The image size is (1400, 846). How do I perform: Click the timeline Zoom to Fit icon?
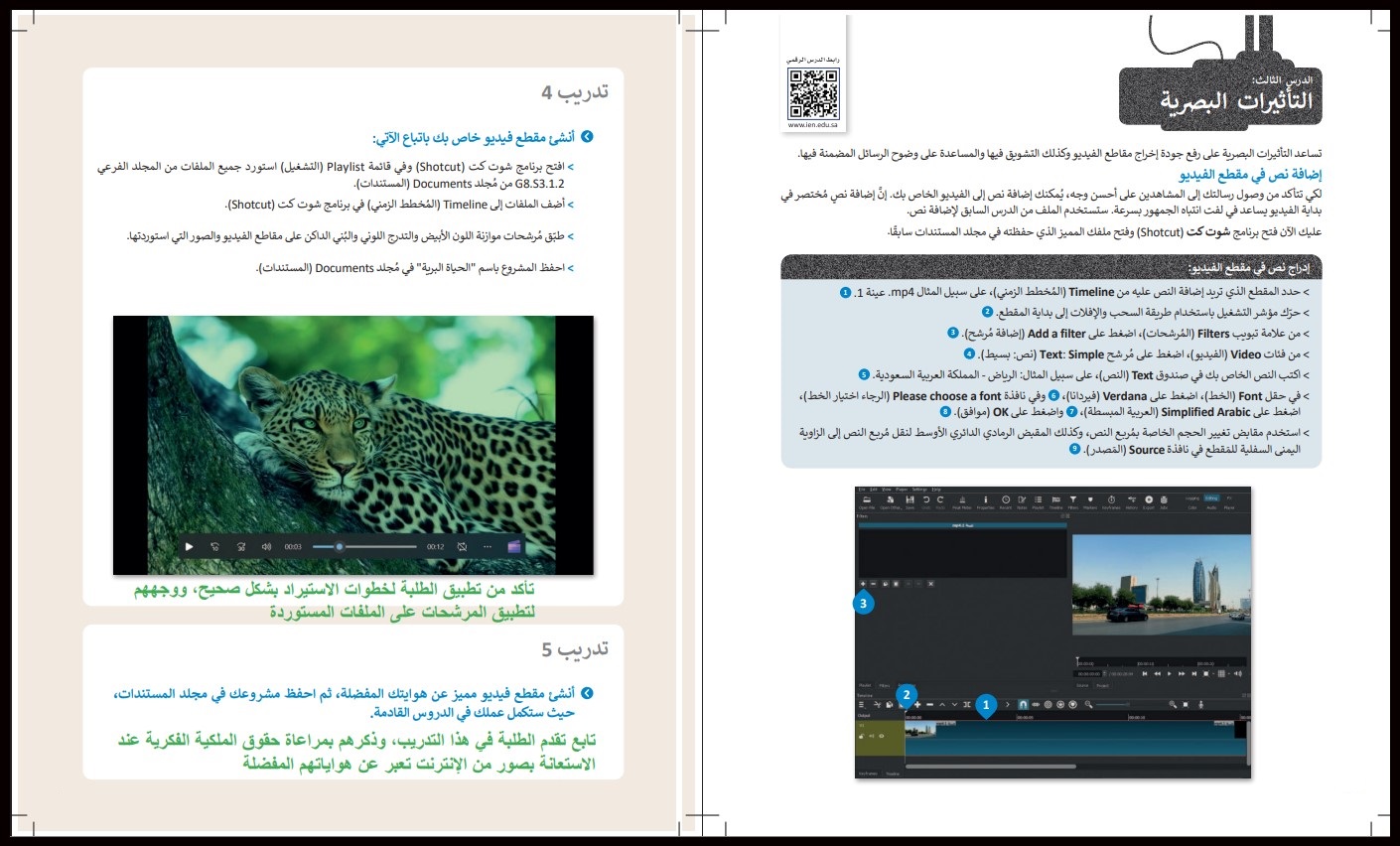point(1186,705)
